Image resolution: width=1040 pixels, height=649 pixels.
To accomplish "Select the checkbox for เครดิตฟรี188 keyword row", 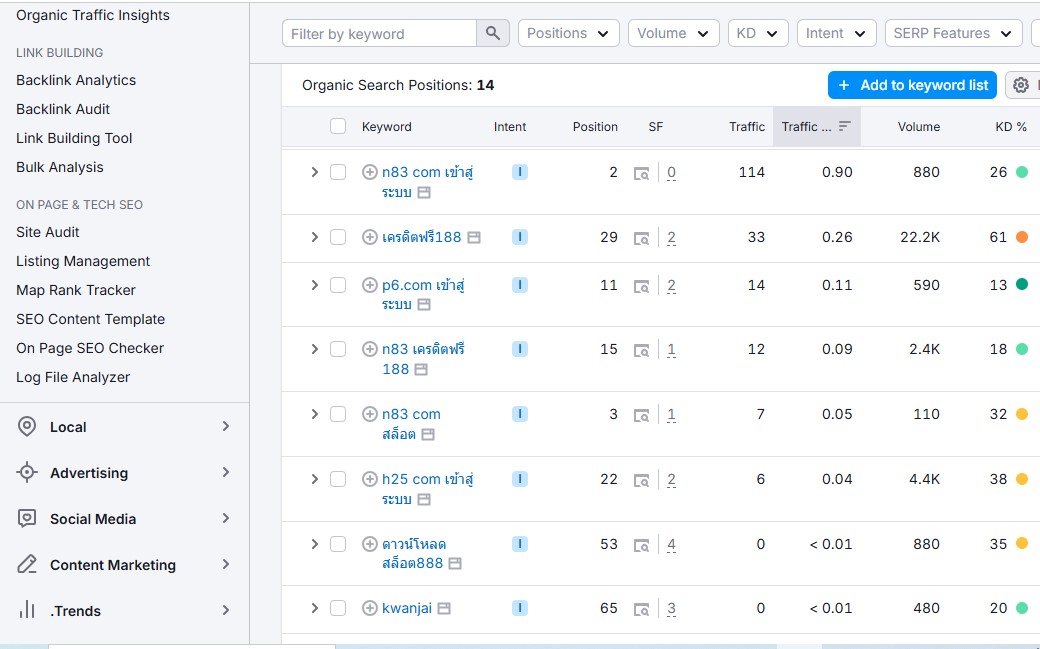I will [x=338, y=237].
